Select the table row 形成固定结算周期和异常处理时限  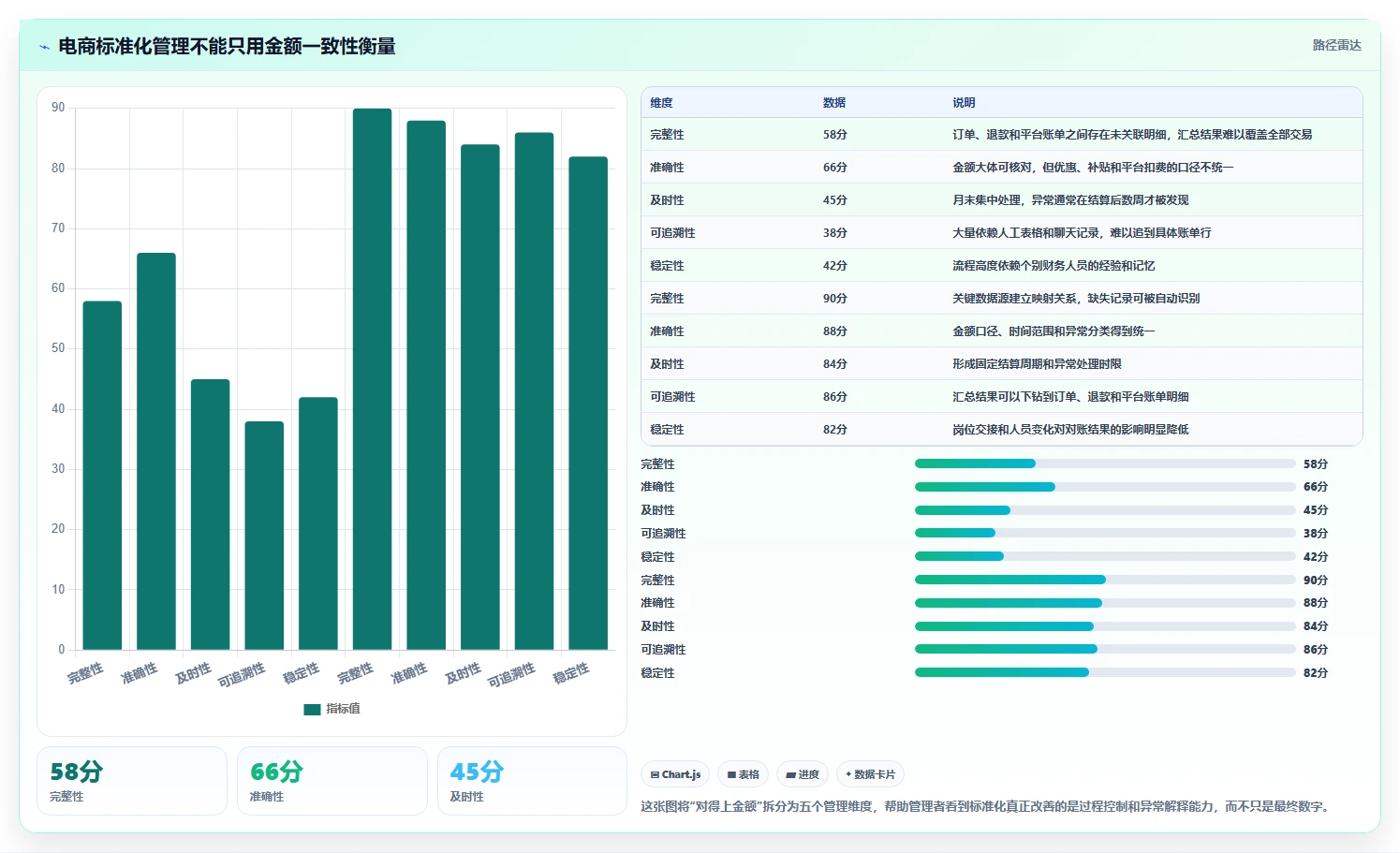(1002, 364)
